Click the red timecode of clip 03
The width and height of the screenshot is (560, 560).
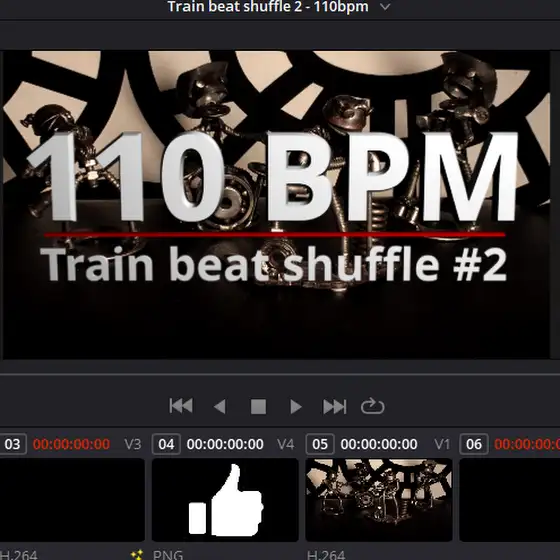71,444
